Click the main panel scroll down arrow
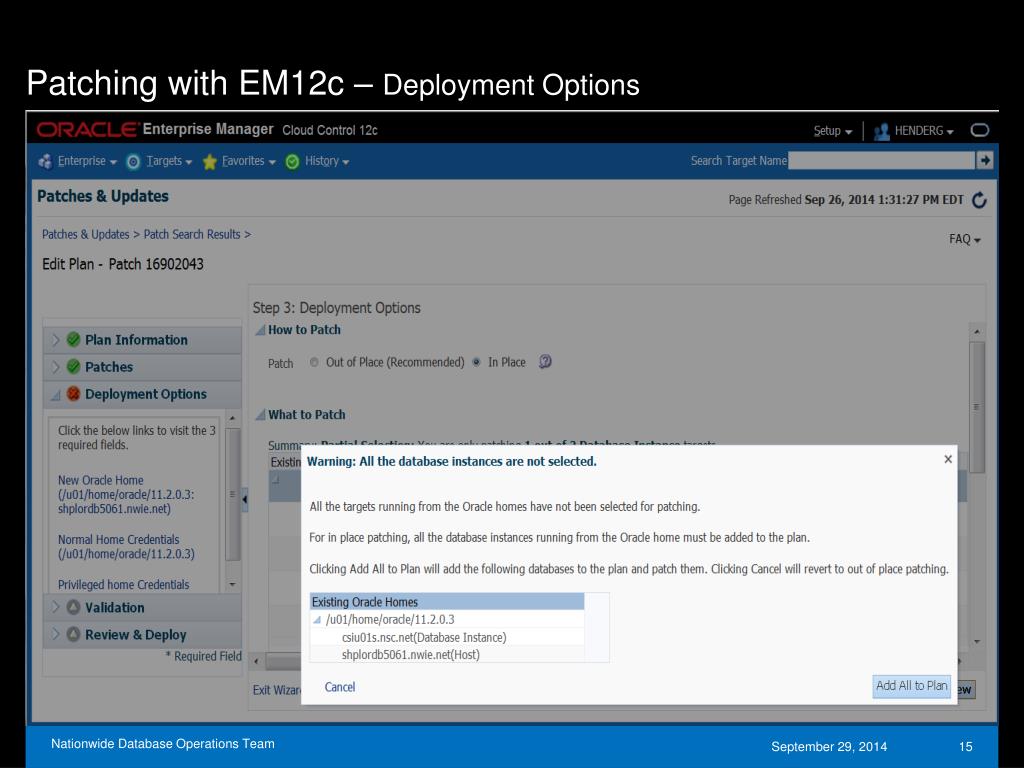Image resolution: width=1024 pixels, height=768 pixels. point(977,642)
